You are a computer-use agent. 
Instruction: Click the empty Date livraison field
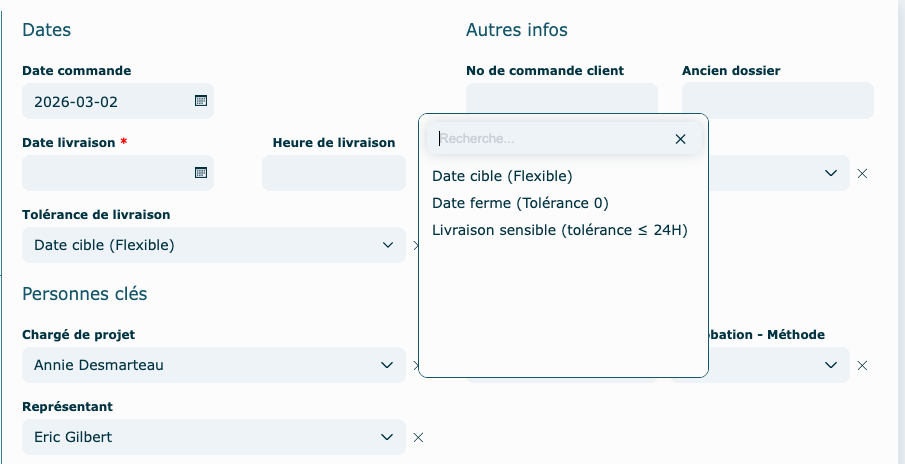[105, 173]
